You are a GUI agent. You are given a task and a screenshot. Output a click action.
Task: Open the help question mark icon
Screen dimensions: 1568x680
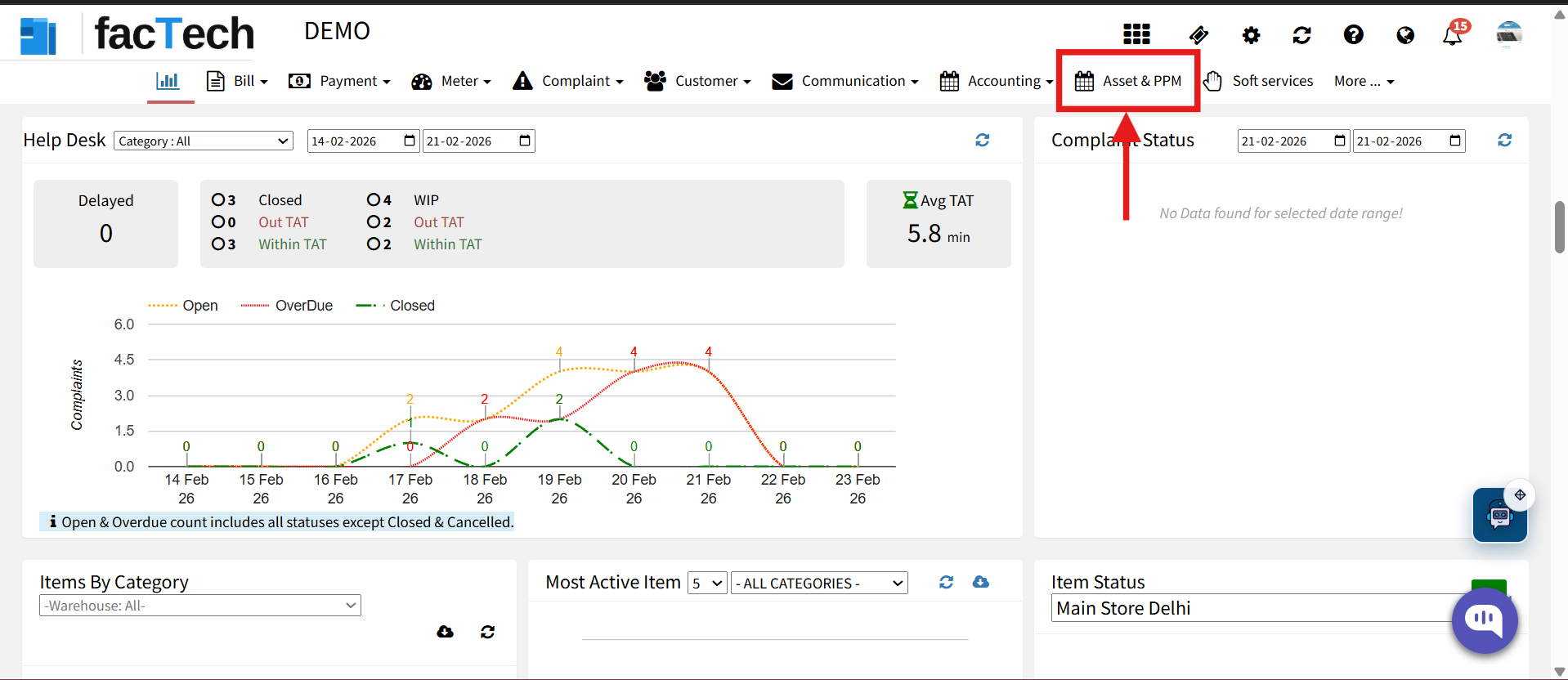click(x=1353, y=34)
